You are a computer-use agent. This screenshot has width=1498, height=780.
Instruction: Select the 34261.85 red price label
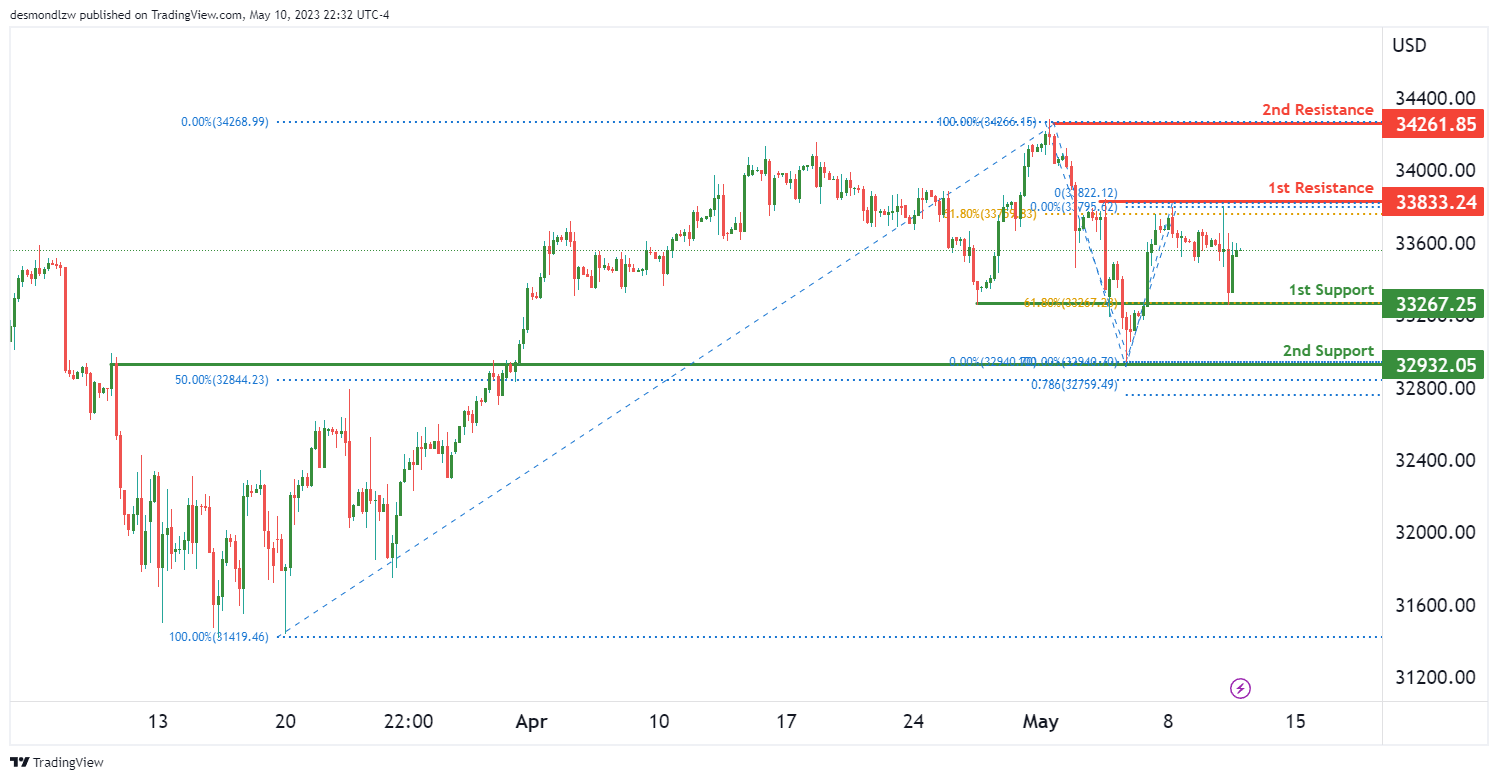(1433, 125)
